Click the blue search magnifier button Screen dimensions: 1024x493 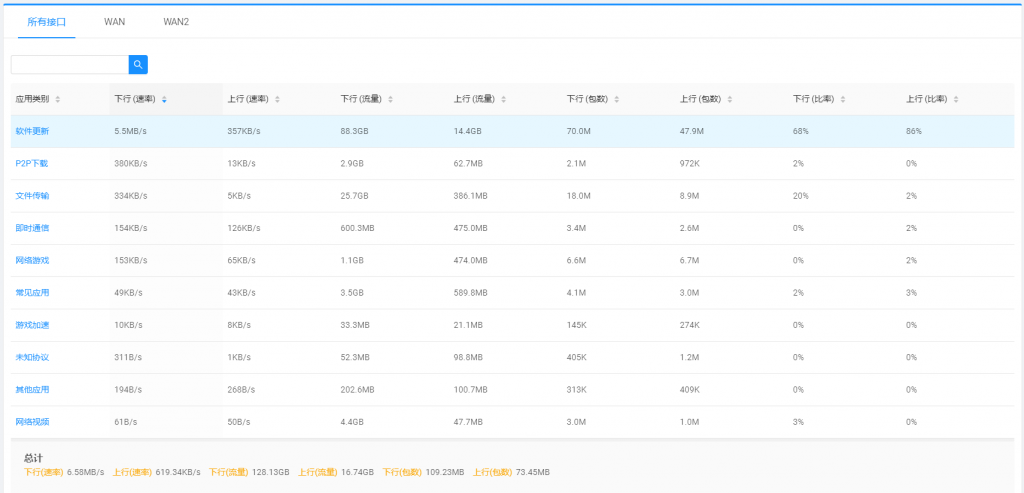(x=138, y=65)
